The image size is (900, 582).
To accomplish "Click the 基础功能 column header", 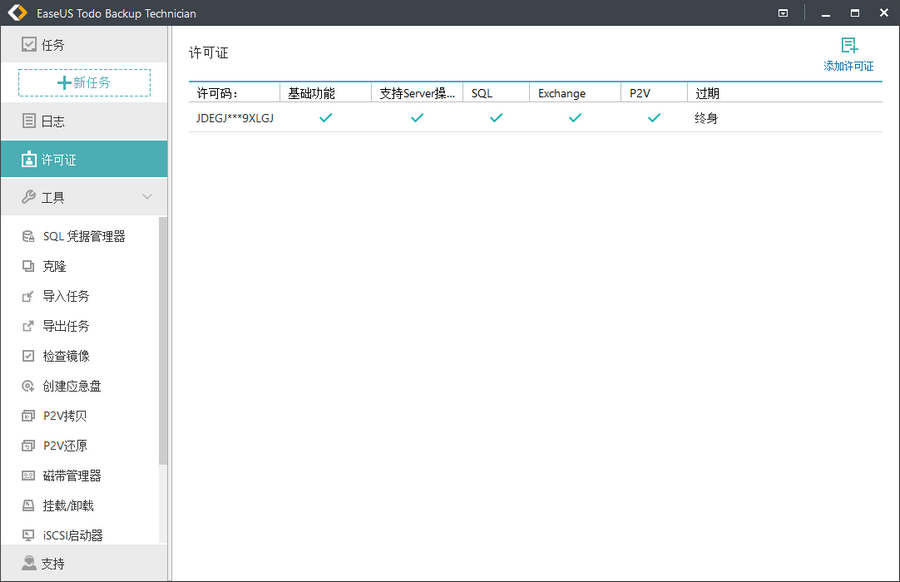I will tap(325, 93).
